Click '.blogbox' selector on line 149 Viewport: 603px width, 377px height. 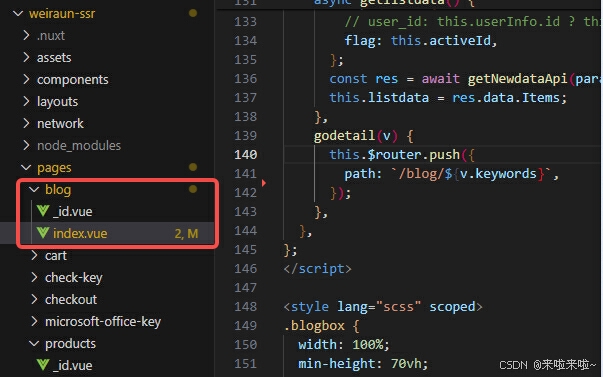[314, 326]
